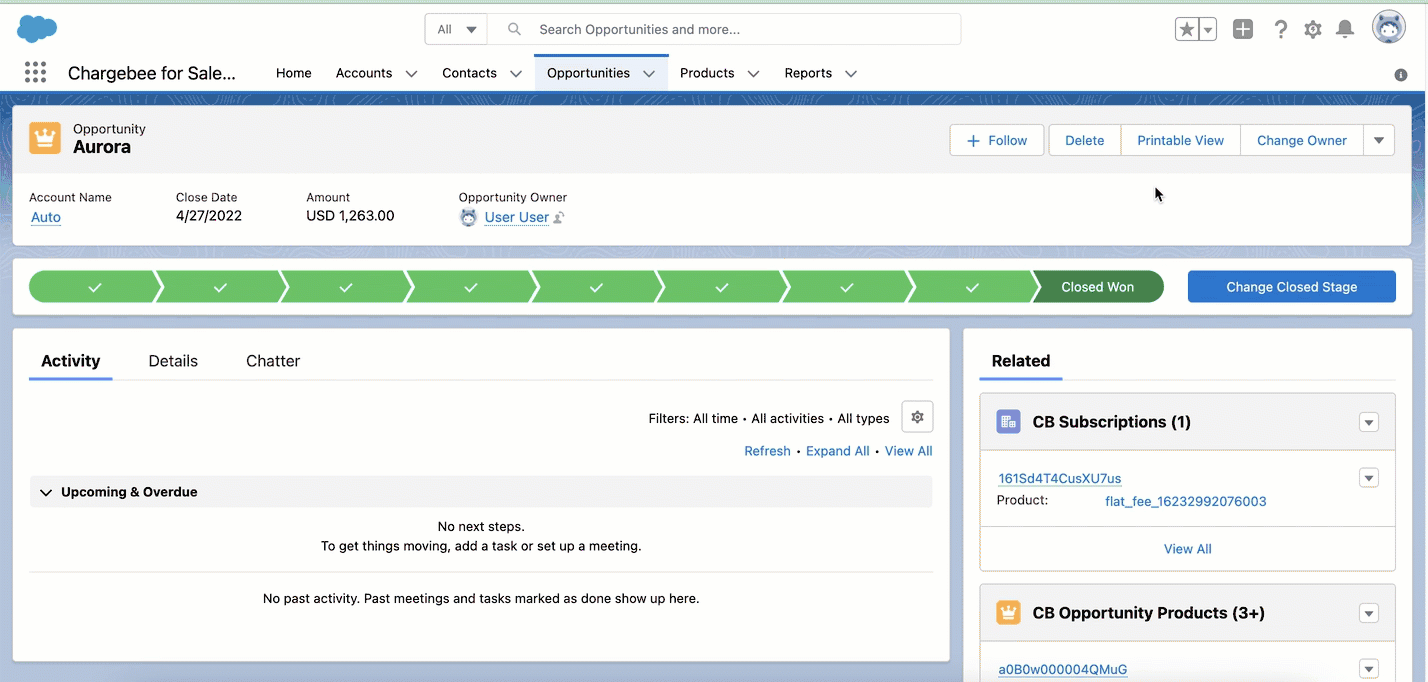1428x682 pixels.
Task: Open the App Launcher grid icon
Action: coord(35,73)
